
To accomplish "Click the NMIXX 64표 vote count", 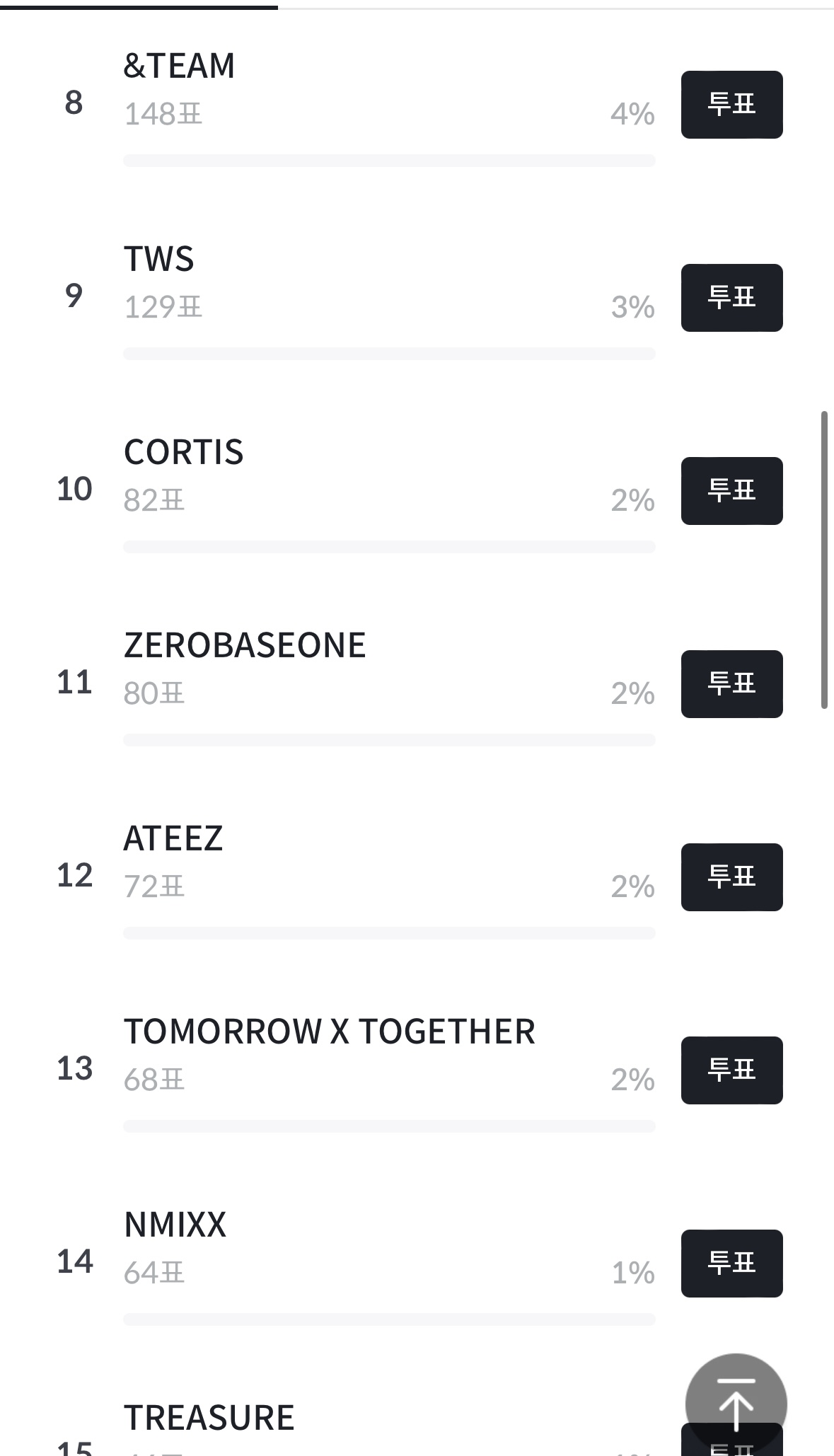I will pos(154,1273).
